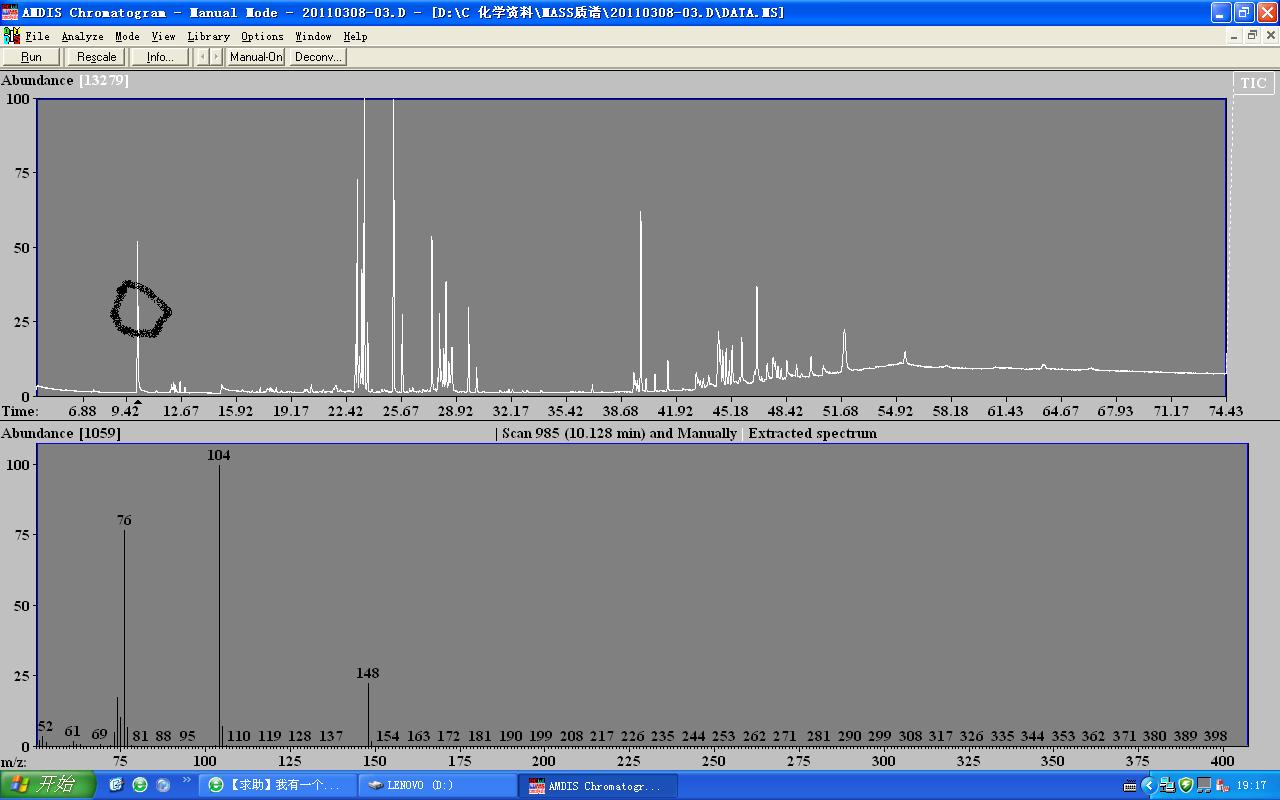Click the Deconv... button

(x=318, y=57)
